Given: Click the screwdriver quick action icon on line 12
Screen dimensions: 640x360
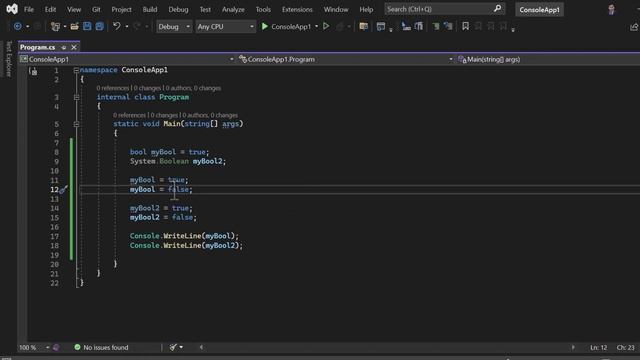Looking at the screenshot, I should tap(63, 190).
